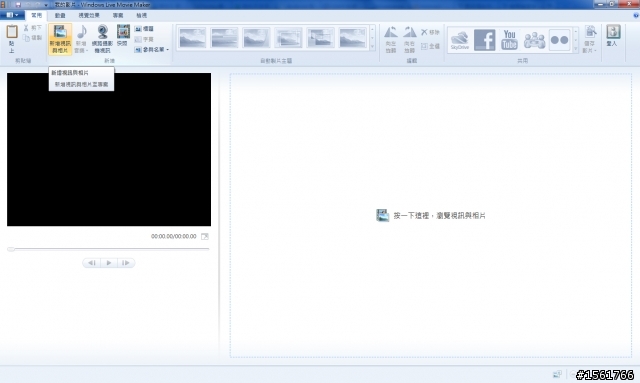Share the movie to Facebook
640x383 pixels.
(x=484, y=40)
